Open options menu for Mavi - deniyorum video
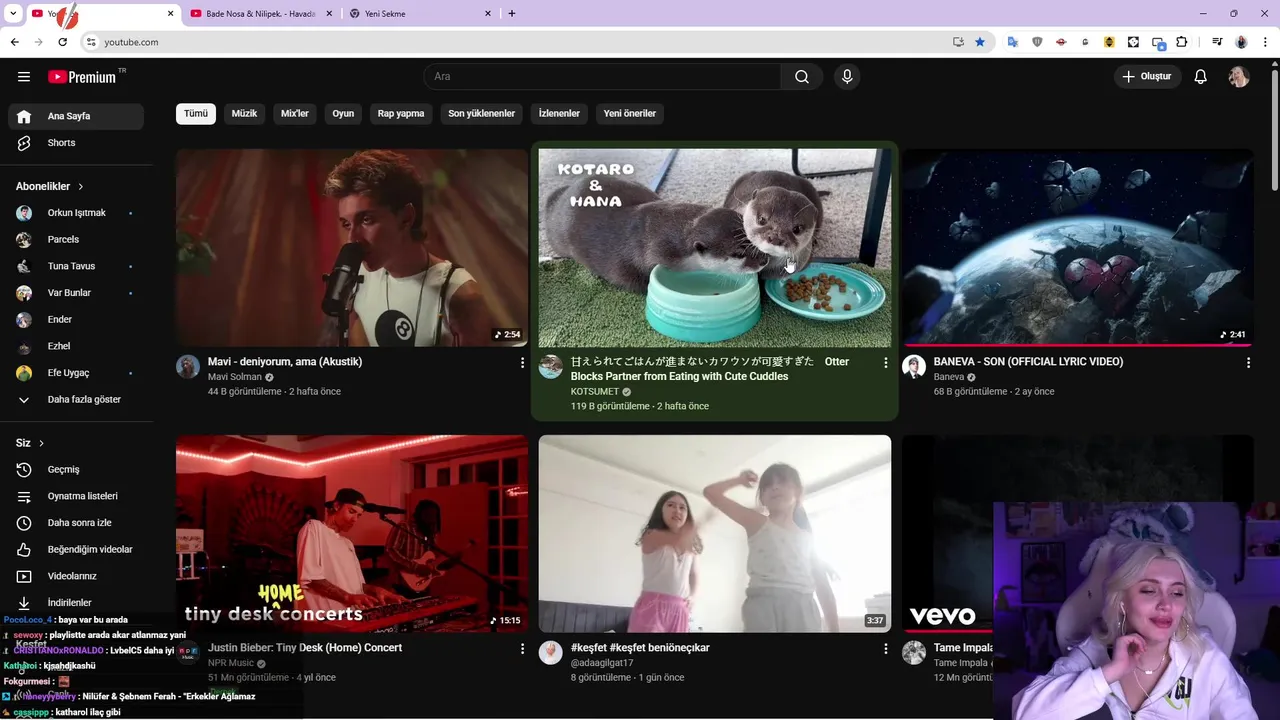1280x720 pixels. (x=522, y=363)
